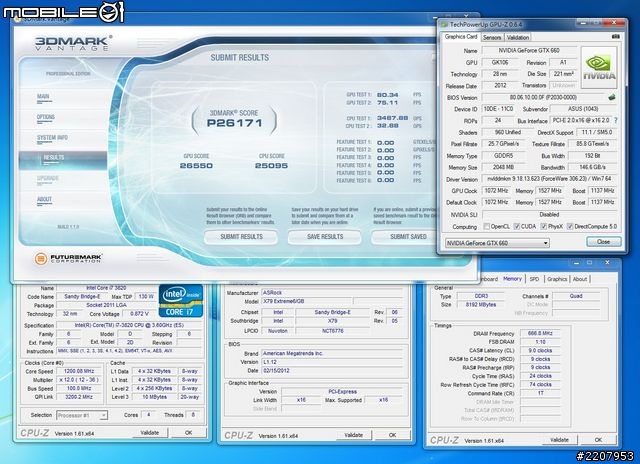Click the Core Speed value 1200.08 MHz
This screenshot has height=464, width=640.
coord(79,371)
